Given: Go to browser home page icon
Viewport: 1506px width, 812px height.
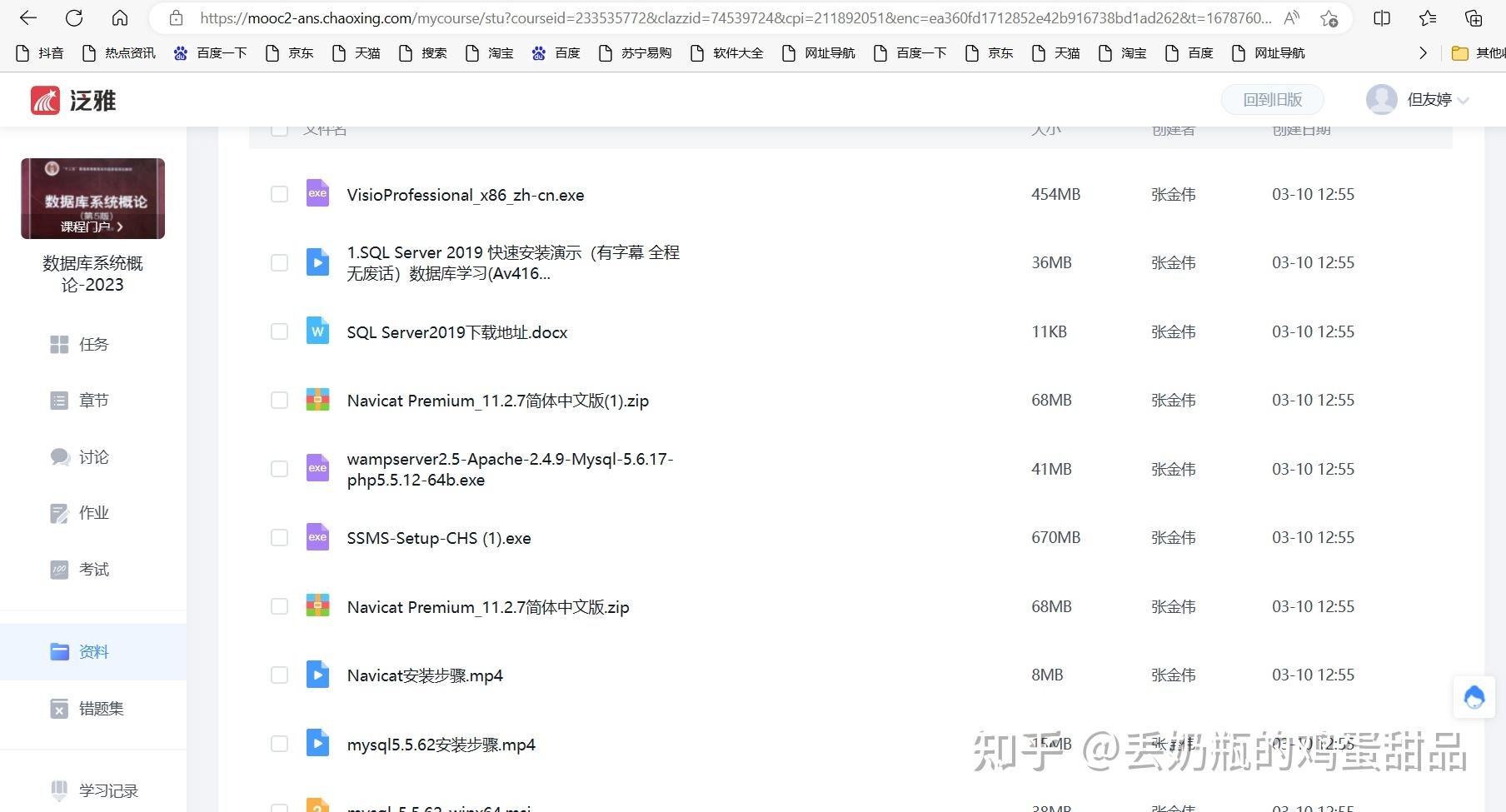Looking at the screenshot, I should (120, 17).
